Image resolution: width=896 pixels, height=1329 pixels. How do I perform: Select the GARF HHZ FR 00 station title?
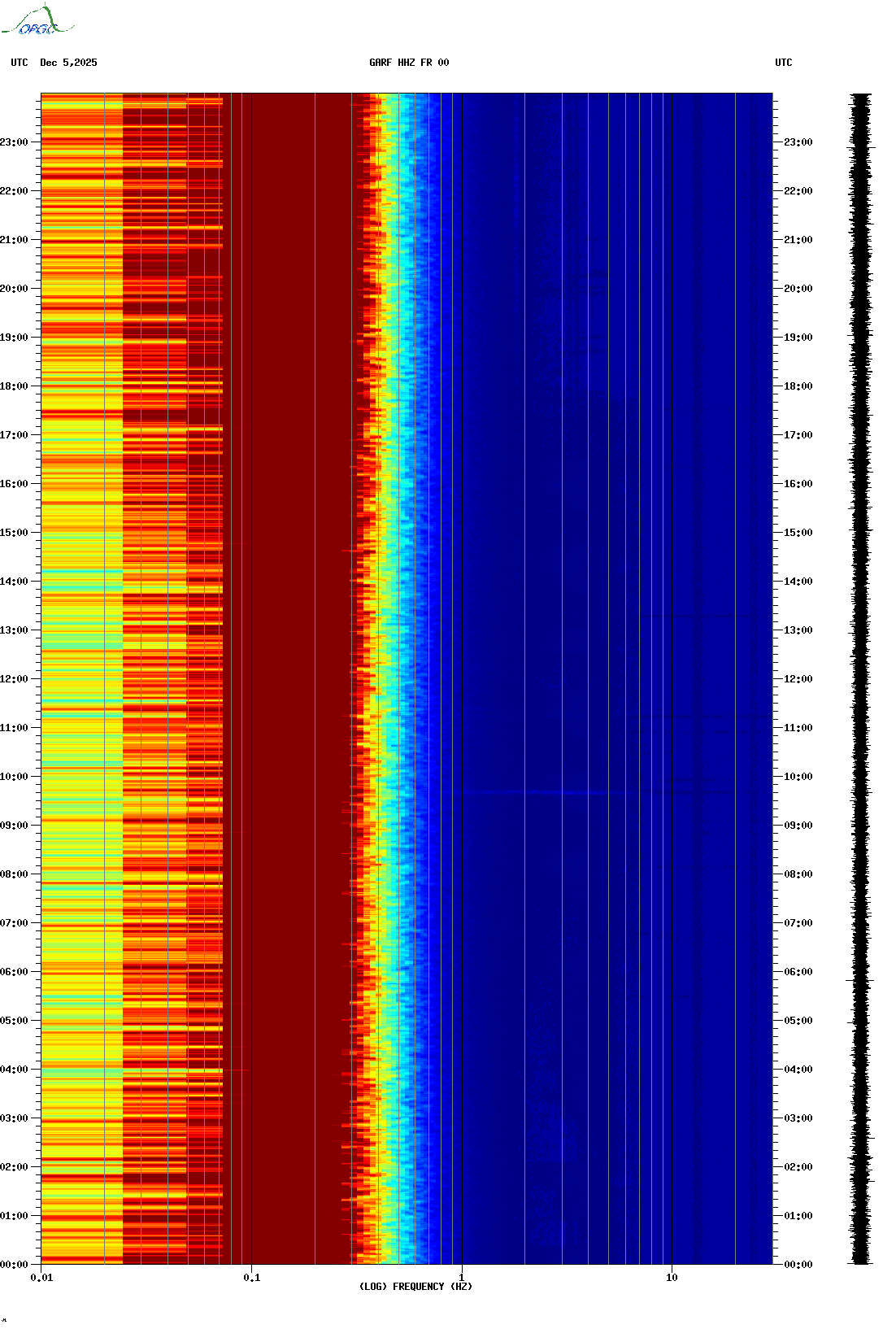(x=408, y=63)
